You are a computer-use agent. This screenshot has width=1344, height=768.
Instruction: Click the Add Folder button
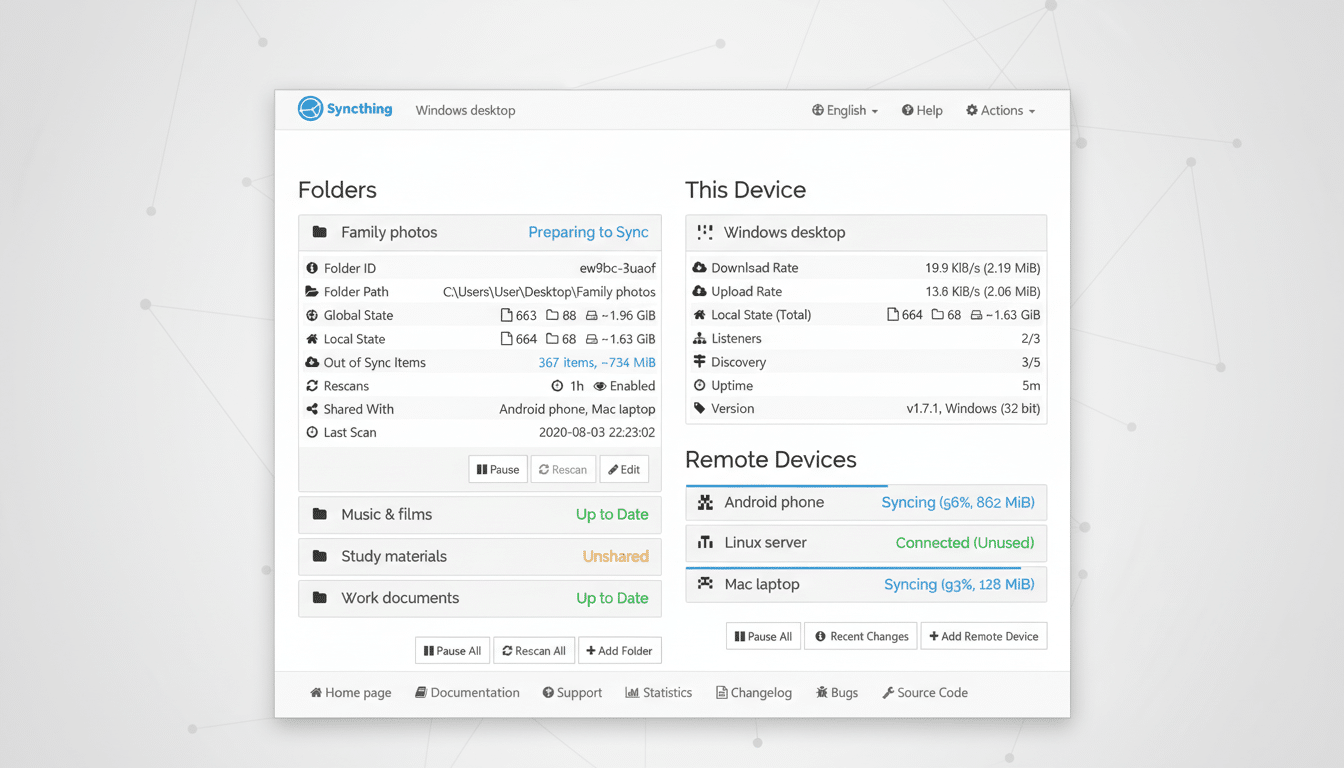click(x=620, y=650)
